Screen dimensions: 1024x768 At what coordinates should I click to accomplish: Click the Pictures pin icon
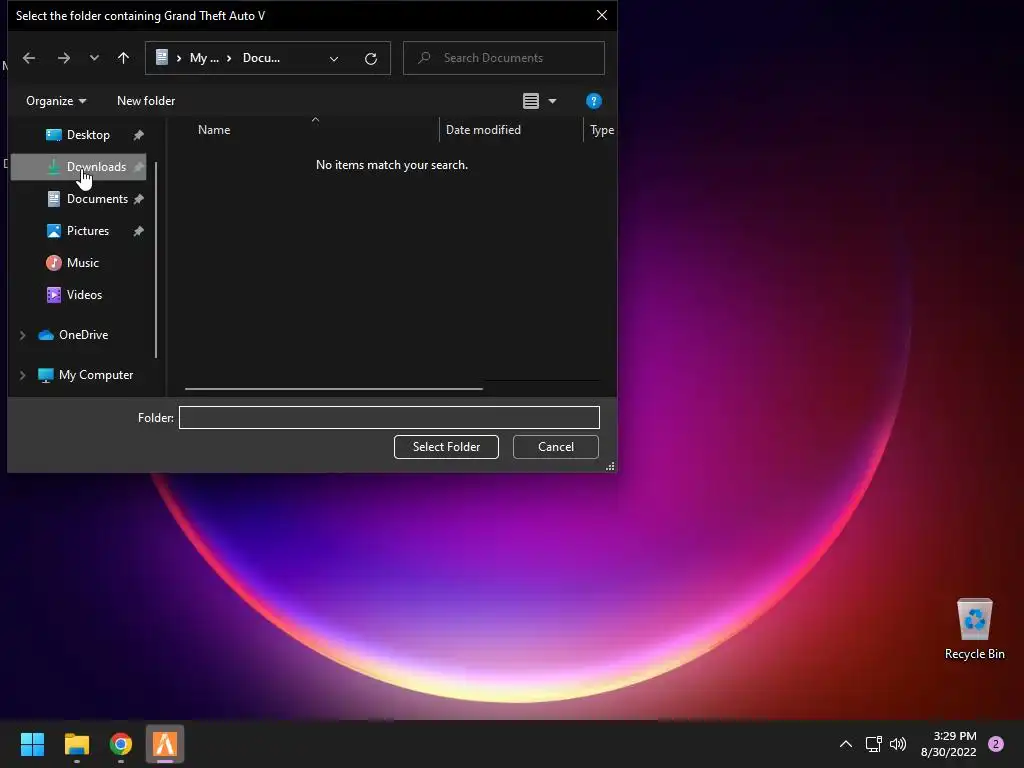[138, 231]
